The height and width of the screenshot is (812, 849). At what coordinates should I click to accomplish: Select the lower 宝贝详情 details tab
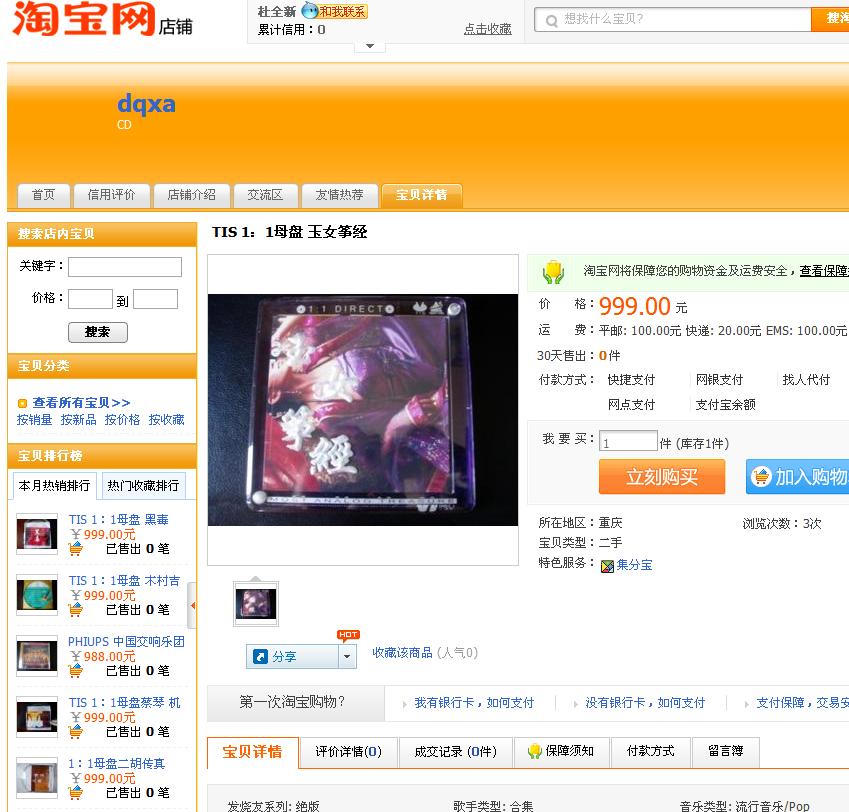tap(252, 752)
